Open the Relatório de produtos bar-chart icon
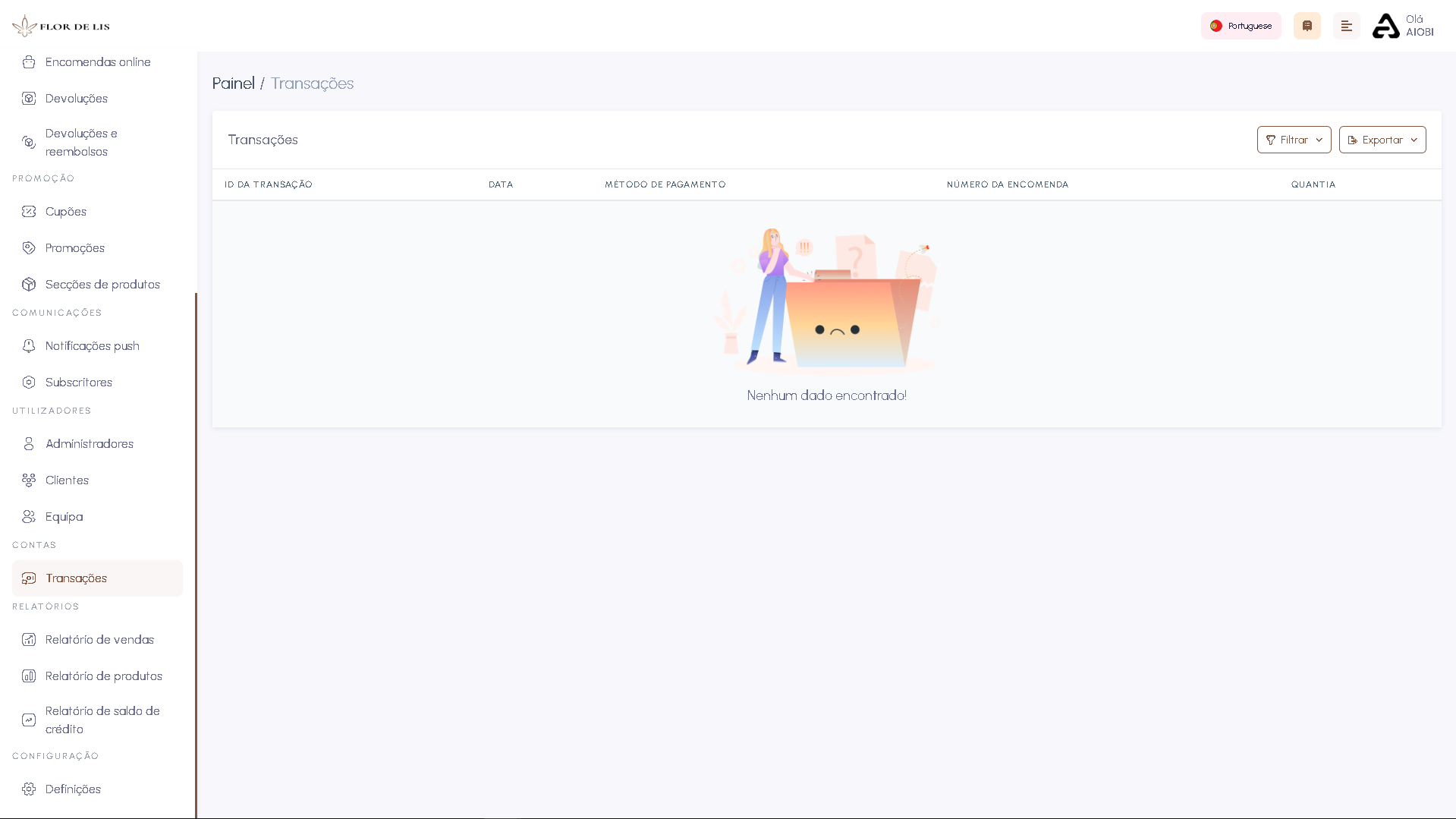 tap(29, 676)
